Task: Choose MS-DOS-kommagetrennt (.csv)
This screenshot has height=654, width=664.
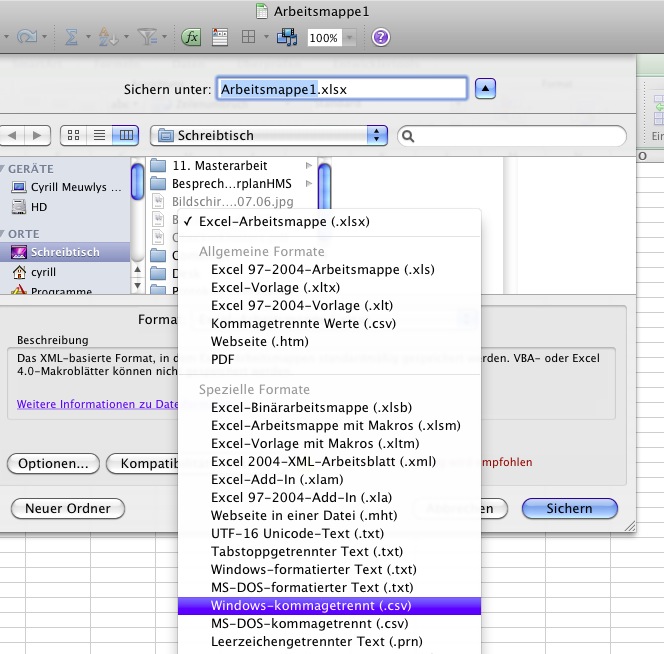Action: (329, 624)
